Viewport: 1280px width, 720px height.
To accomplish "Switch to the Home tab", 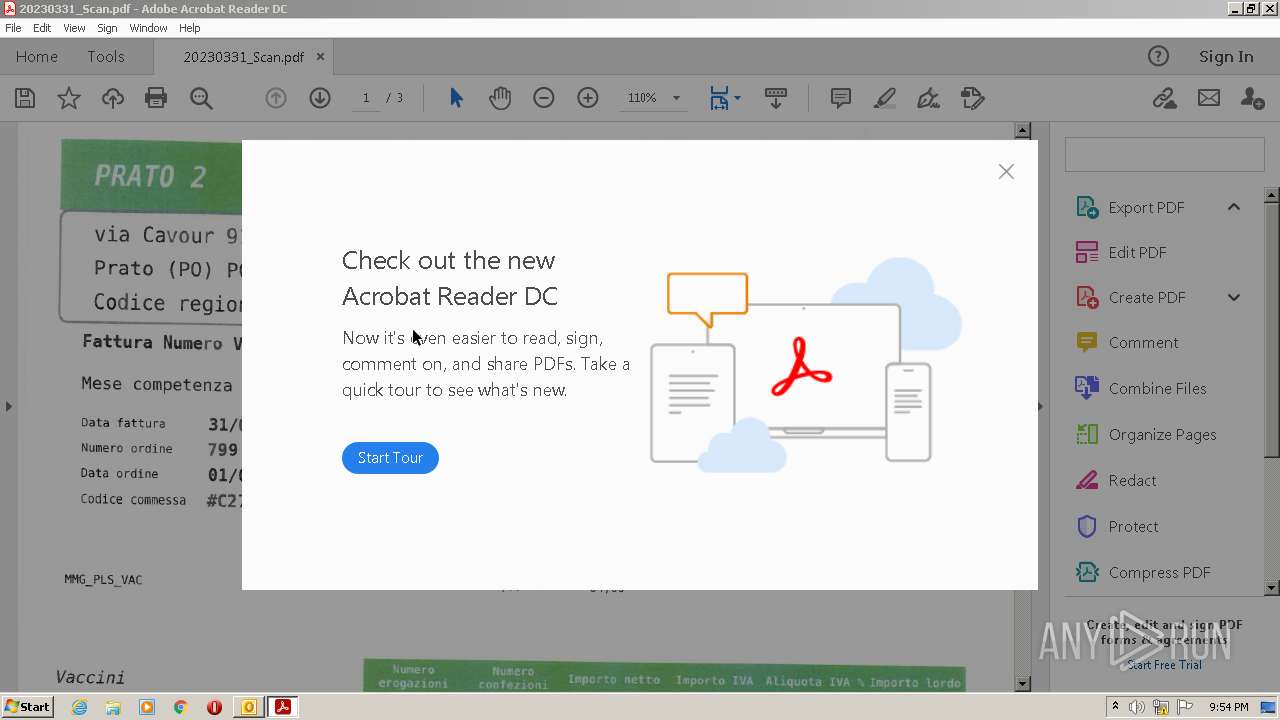I will (37, 57).
